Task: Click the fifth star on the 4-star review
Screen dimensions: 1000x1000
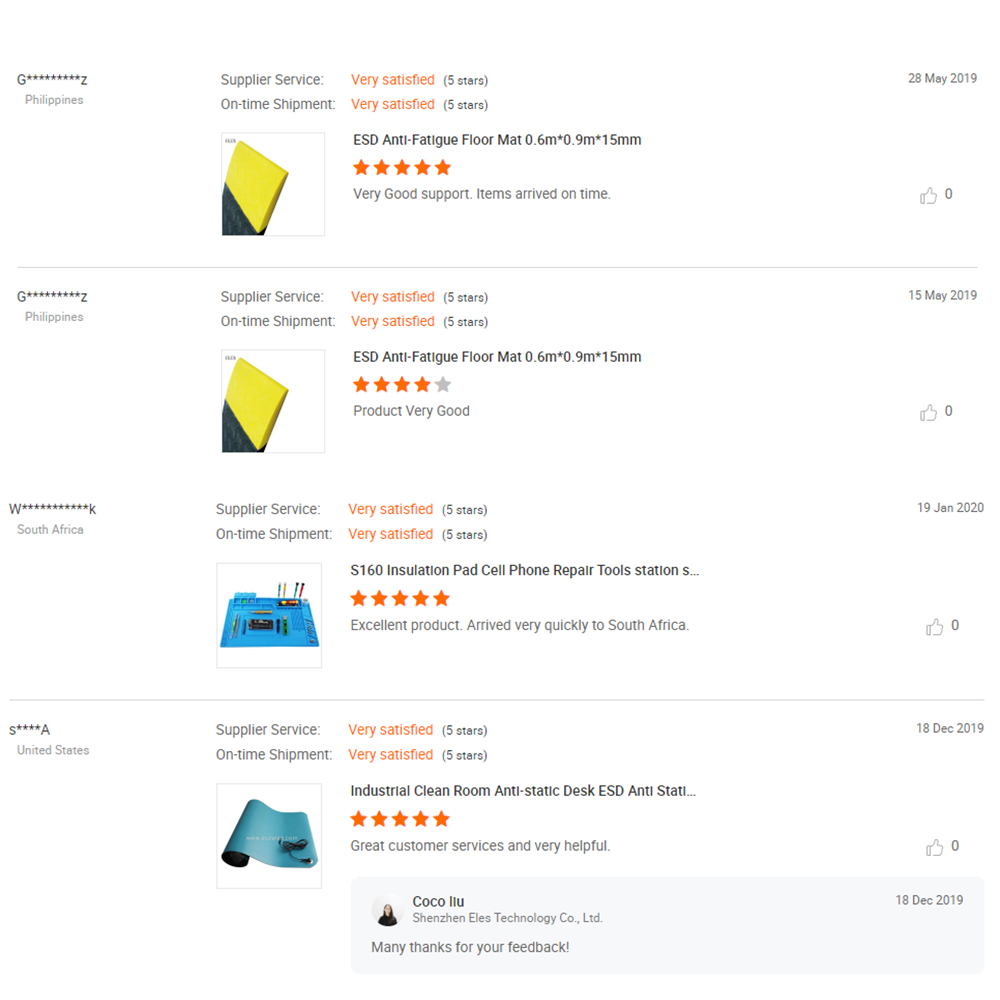Action: pos(441,383)
